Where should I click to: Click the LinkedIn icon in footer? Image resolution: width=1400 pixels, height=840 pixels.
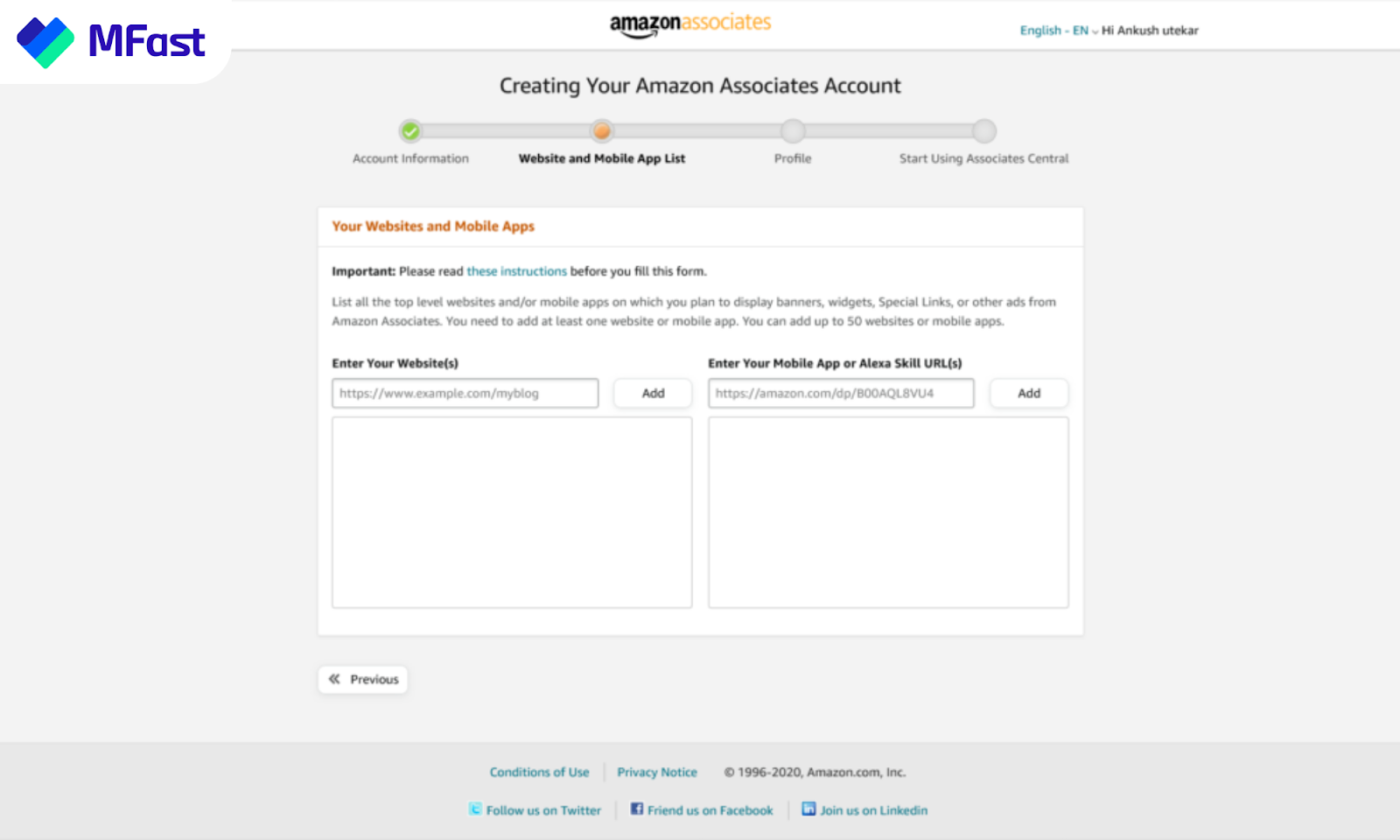click(x=808, y=808)
